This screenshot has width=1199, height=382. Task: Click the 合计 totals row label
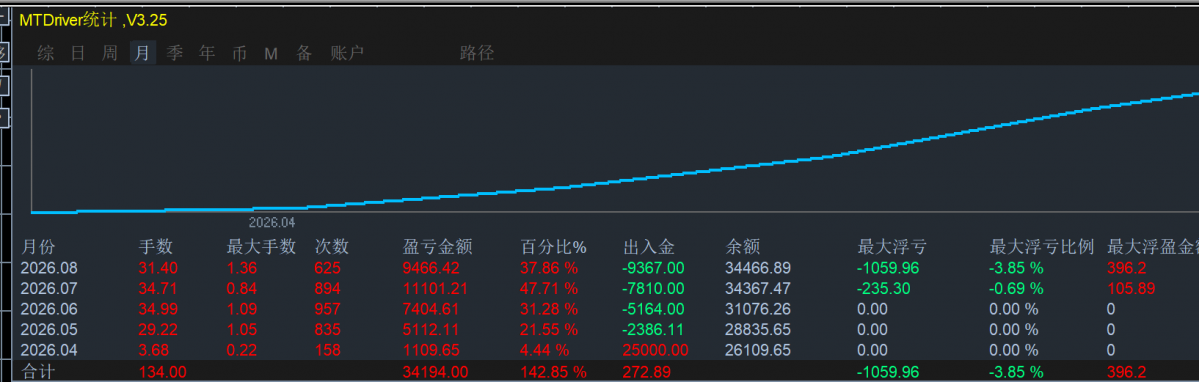[38, 372]
